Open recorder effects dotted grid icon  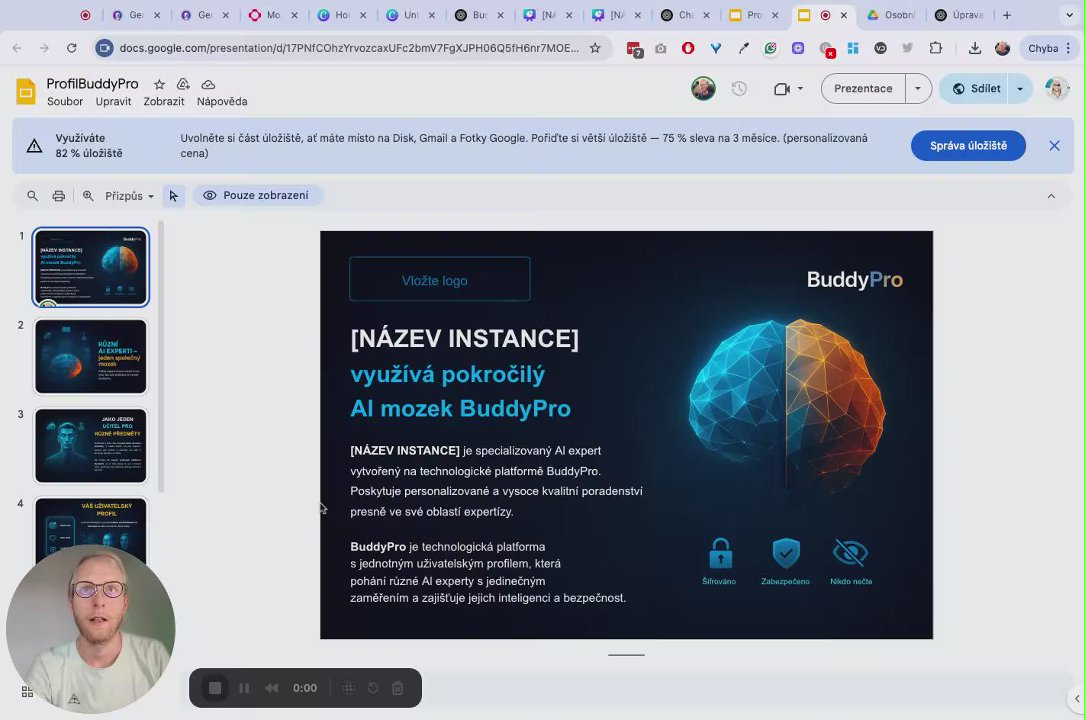pos(349,687)
